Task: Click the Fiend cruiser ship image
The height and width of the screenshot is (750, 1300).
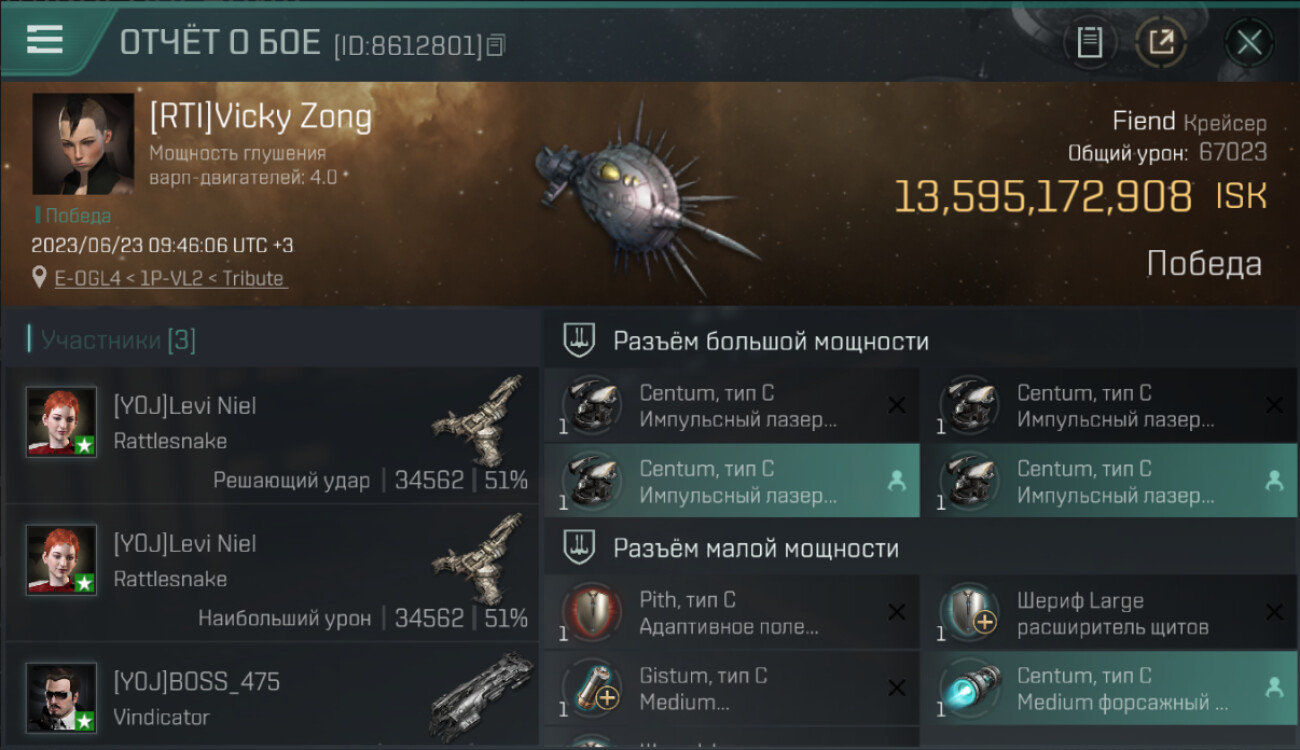Action: click(x=640, y=195)
